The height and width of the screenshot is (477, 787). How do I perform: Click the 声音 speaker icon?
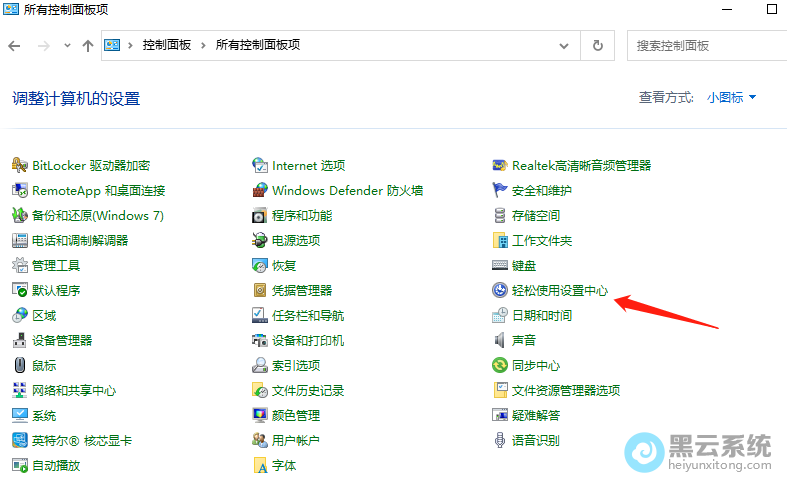(x=499, y=340)
